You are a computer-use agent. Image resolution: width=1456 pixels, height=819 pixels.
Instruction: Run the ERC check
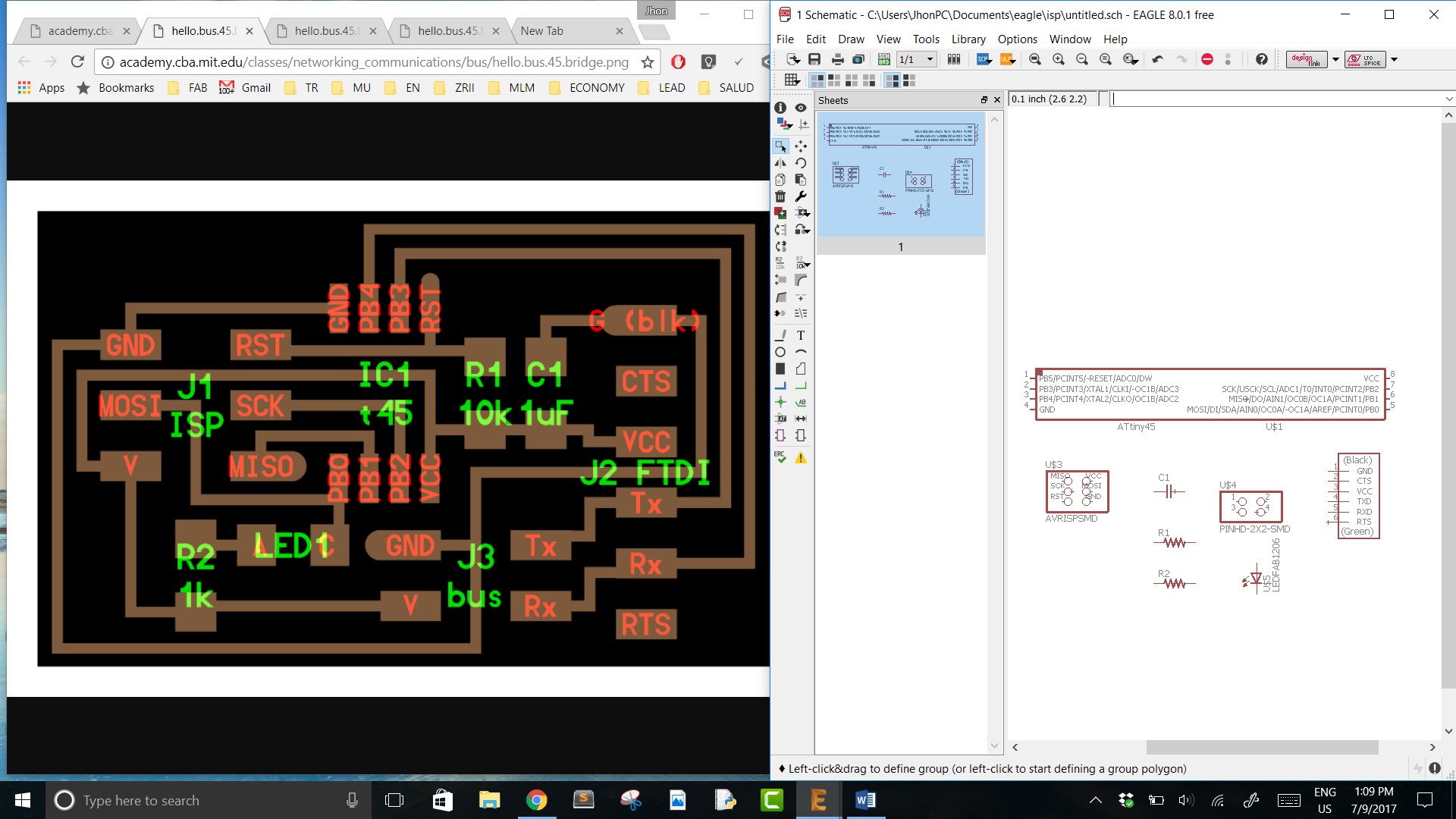(780, 457)
